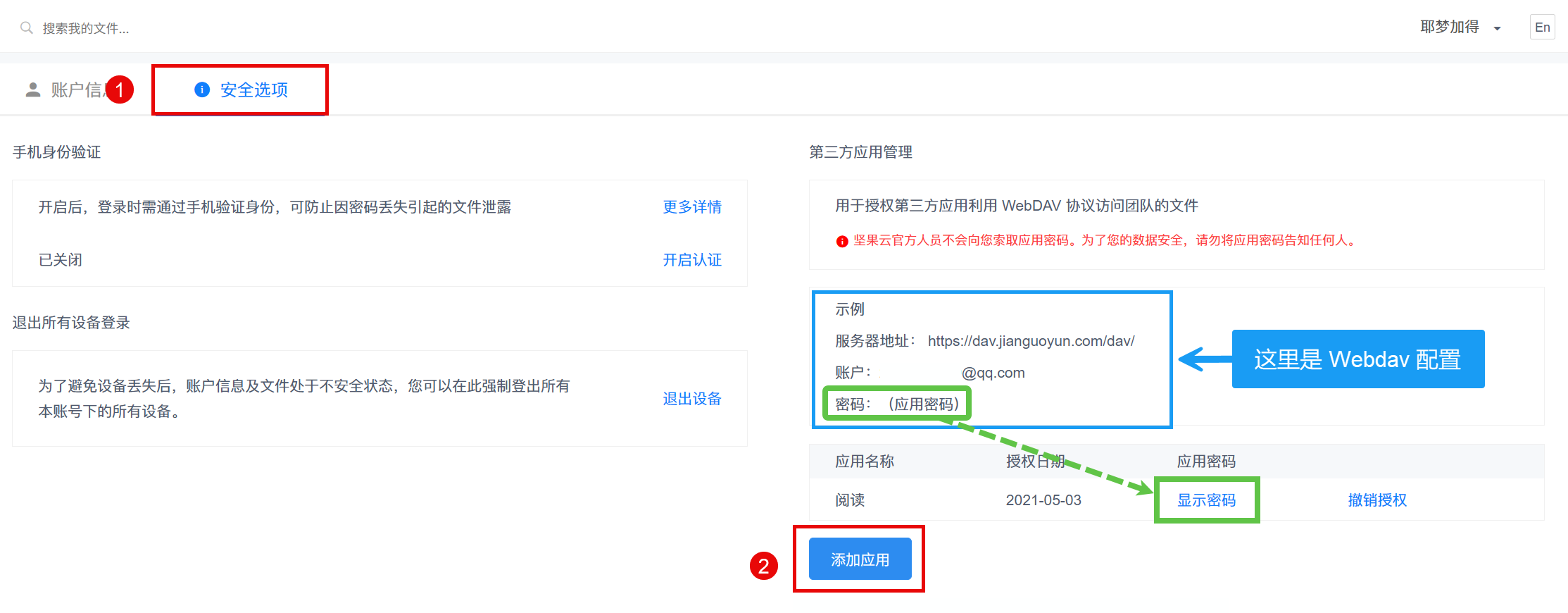Click 退出设备 to log out all devices
Viewport: 1568px width, 613px height.
(691, 399)
